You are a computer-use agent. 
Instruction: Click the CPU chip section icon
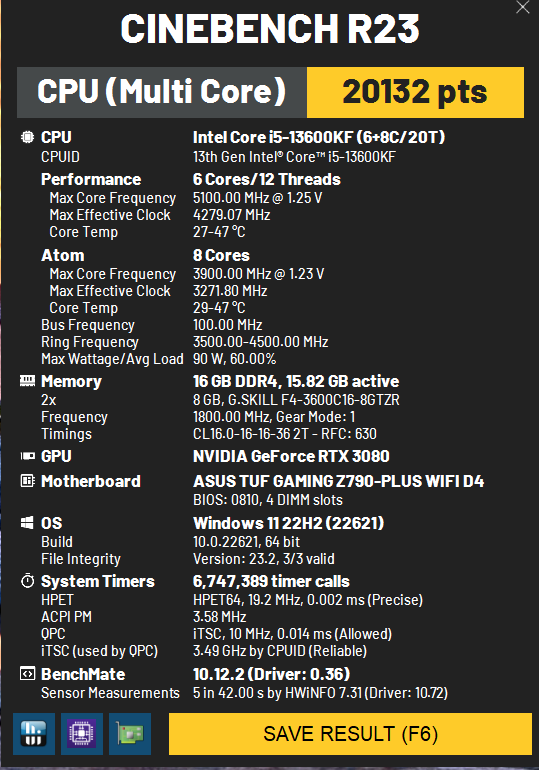[27, 137]
